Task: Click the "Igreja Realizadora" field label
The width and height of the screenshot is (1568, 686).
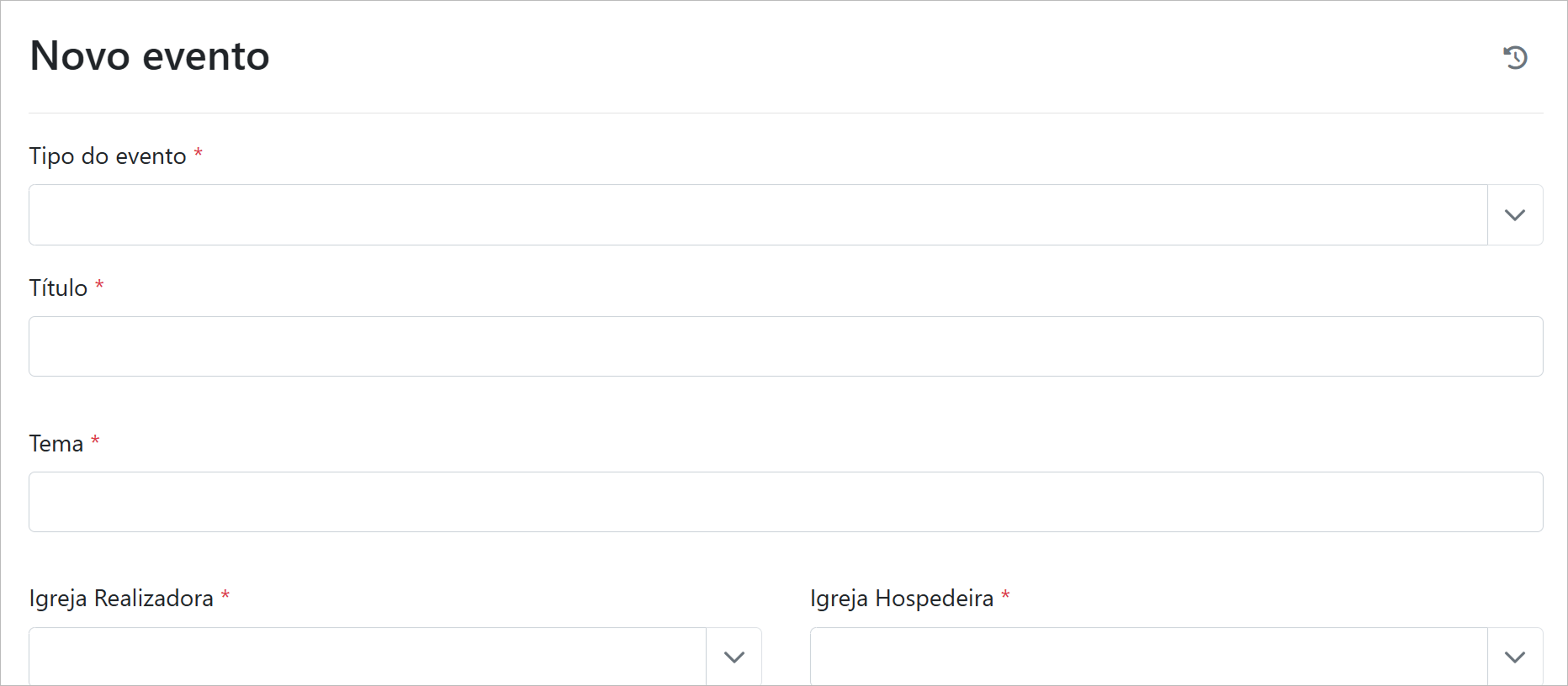Action: [121, 599]
